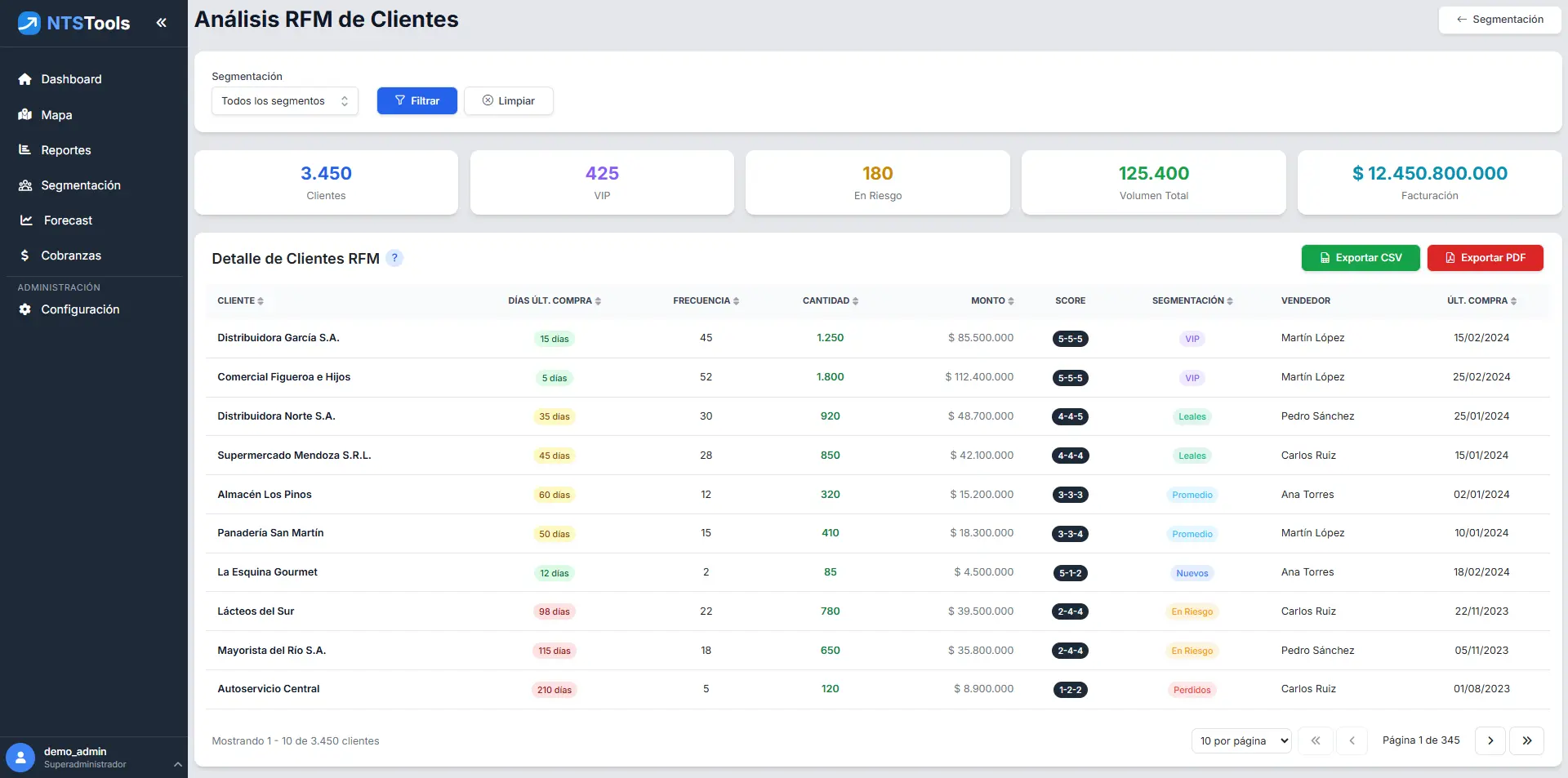The image size is (1568, 778).
Task: Open the Todos los segmentos dropdown
Action: tap(284, 101)
